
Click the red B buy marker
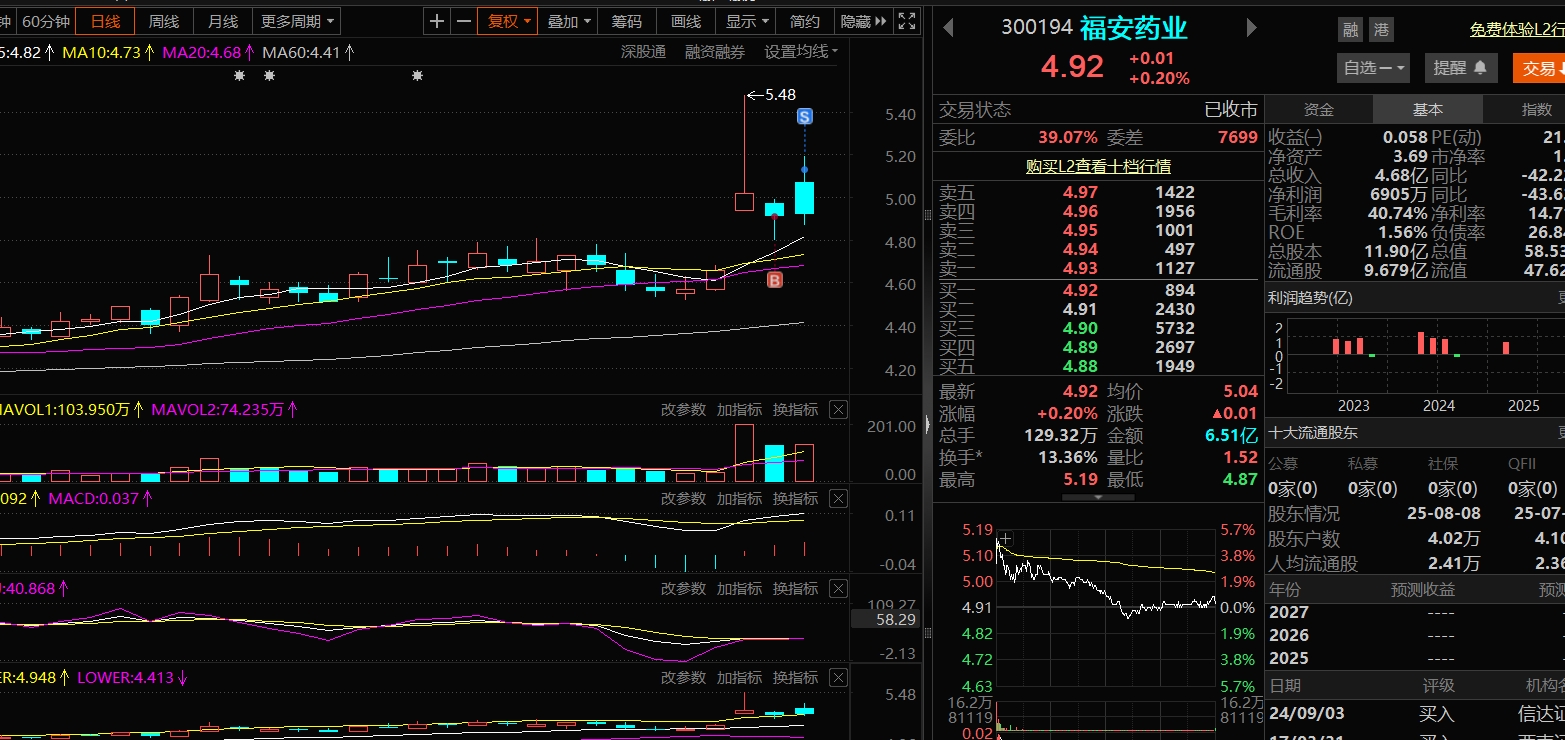tap(774, 280)
